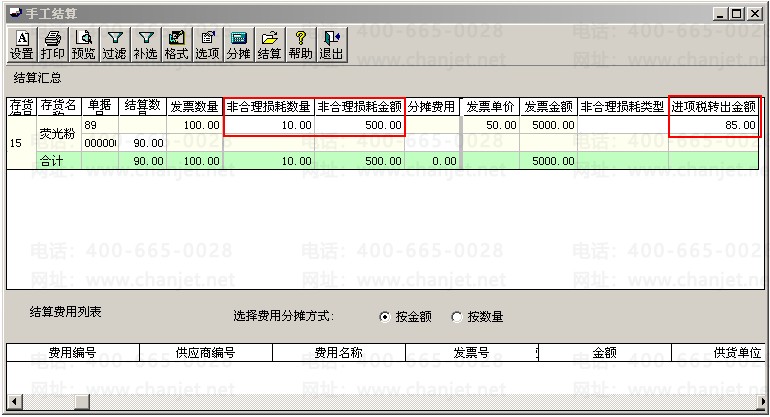
Task: Click the 退出 exit icon
Action: pos(331,45)
